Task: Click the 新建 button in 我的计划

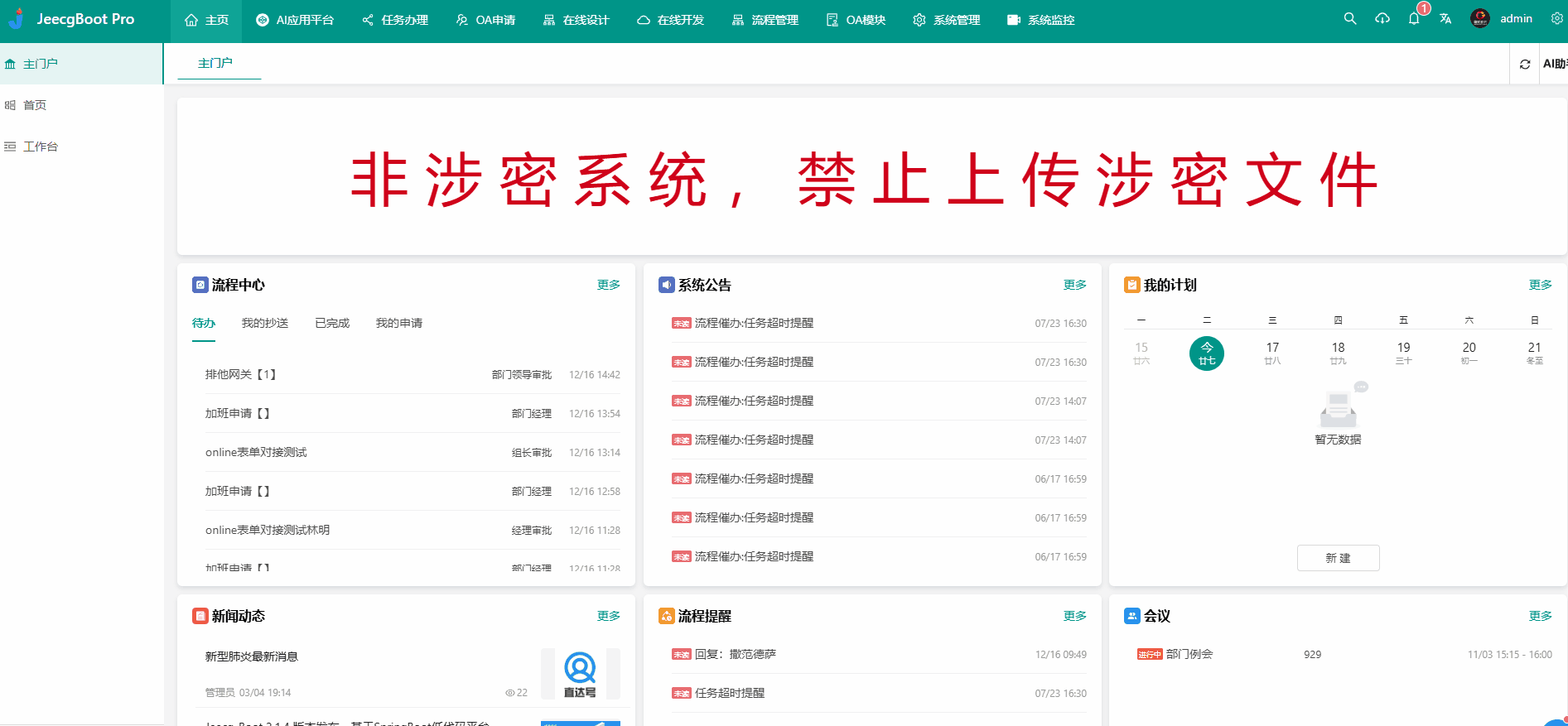Action: coord(1338,558)
